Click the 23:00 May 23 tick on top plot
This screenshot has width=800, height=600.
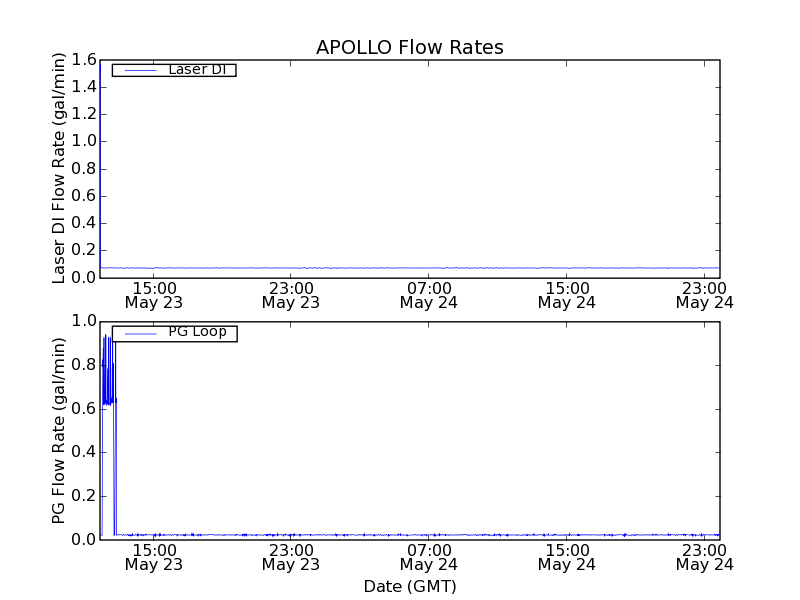coord(291,294)
